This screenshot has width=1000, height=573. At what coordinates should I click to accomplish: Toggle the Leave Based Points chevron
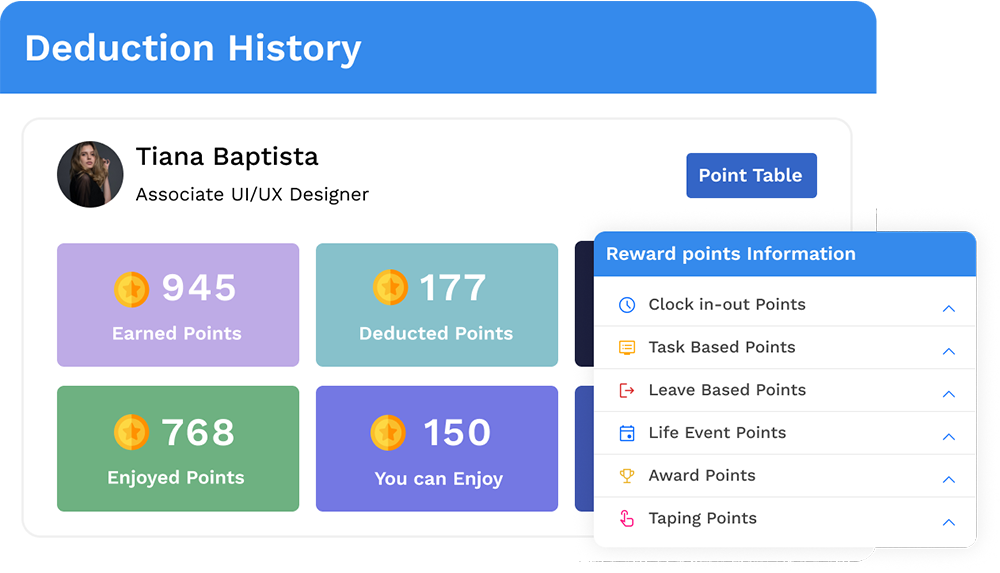pos(948,394)
